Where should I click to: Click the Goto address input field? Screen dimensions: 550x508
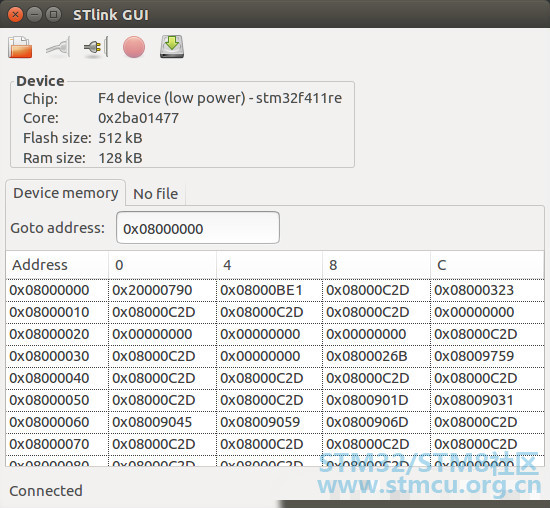click(198, 228)
